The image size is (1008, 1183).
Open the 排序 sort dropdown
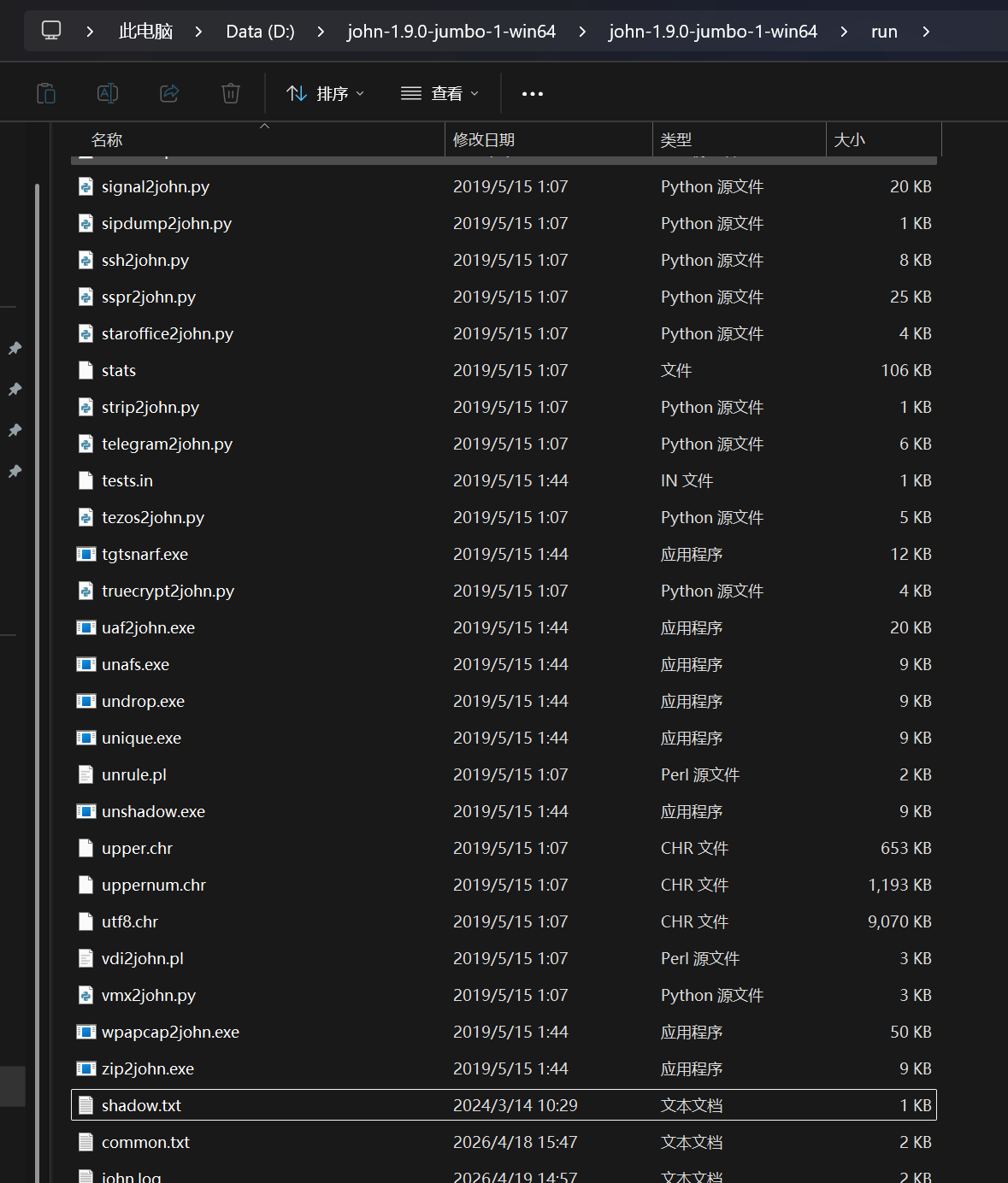[325, 93]
